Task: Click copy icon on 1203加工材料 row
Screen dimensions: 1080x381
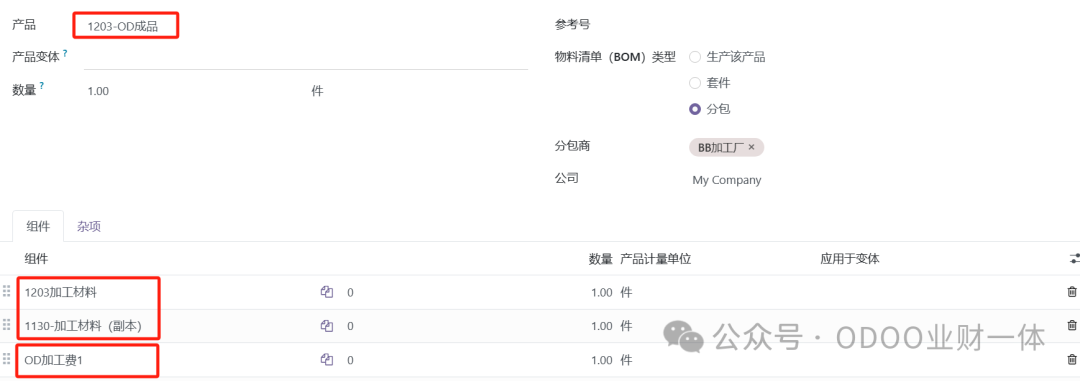Action: 326,292
